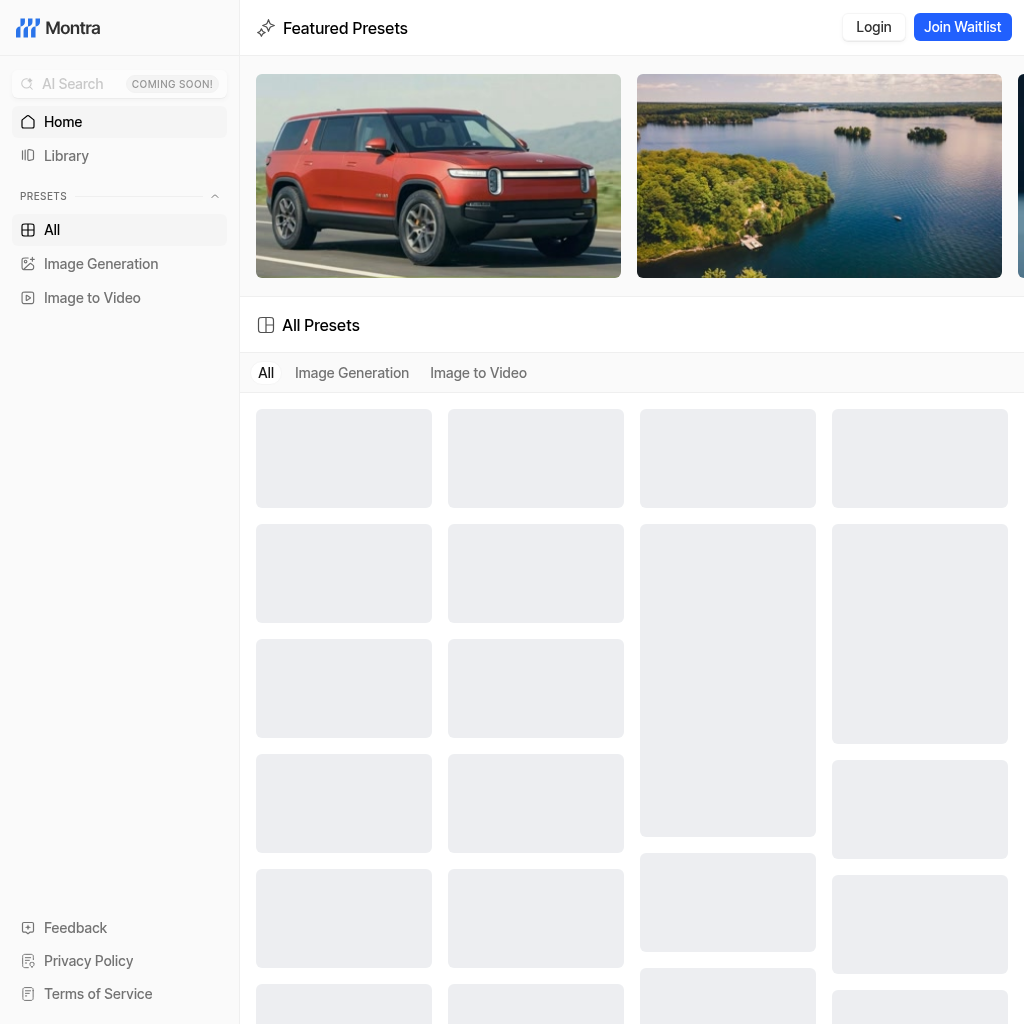
Task: Click the Home house icon
Action: click(x=28, y=122)
